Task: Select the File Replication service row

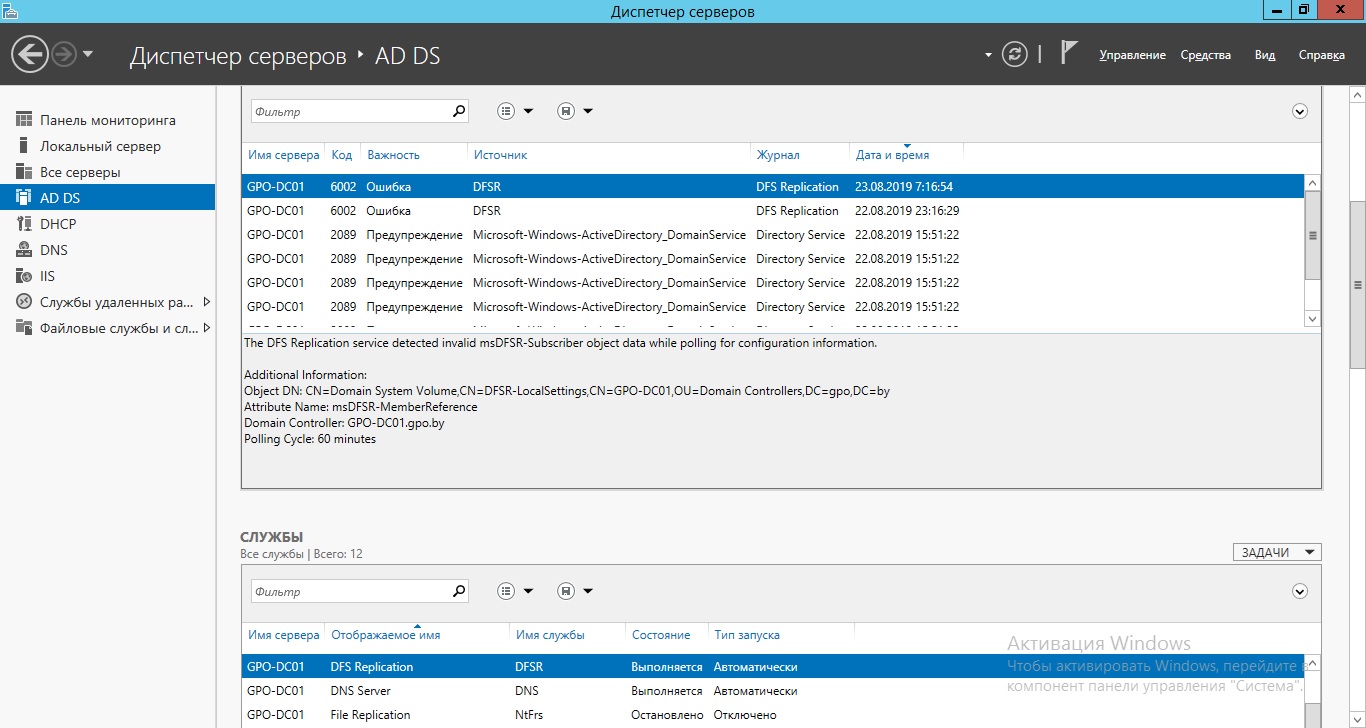Action: [x=772, y=715]
